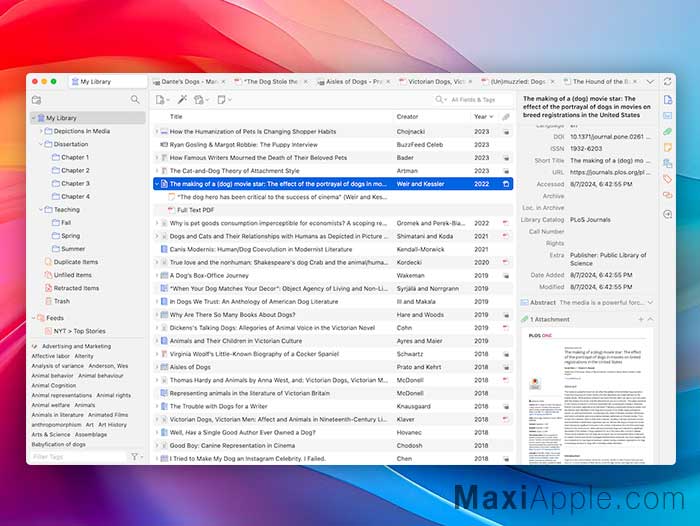Click the New Item document icon

point(159,100)
